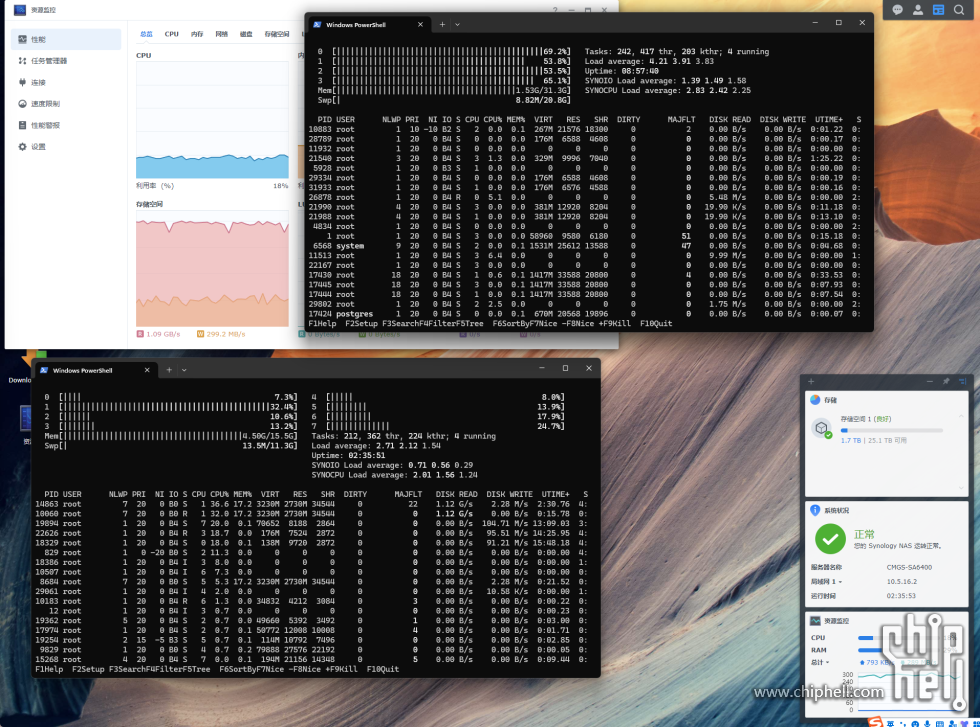Switch to the 磁盘 tab
The height and width of the screenshot is (727, 980).
point(246,34)
